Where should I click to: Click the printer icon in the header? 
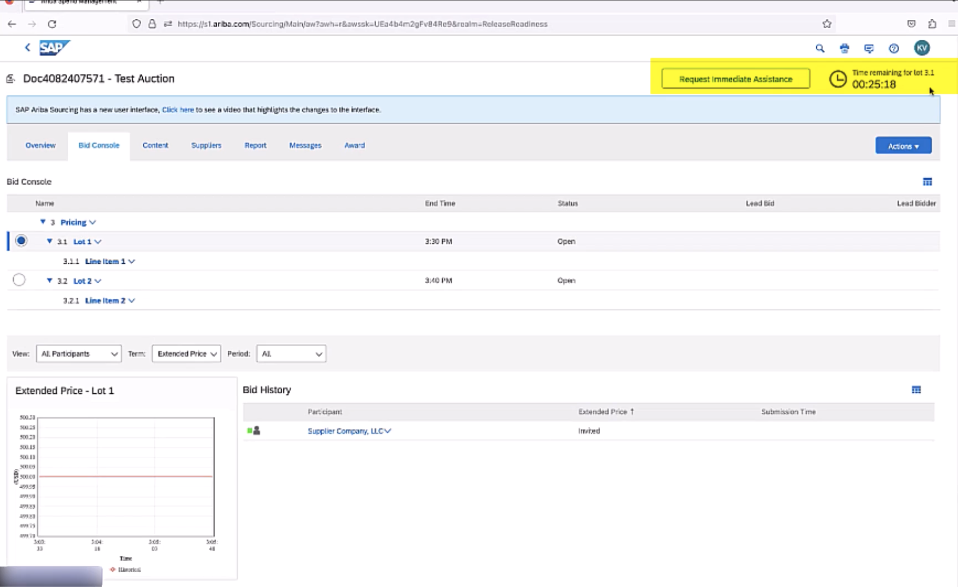(845, 48)
